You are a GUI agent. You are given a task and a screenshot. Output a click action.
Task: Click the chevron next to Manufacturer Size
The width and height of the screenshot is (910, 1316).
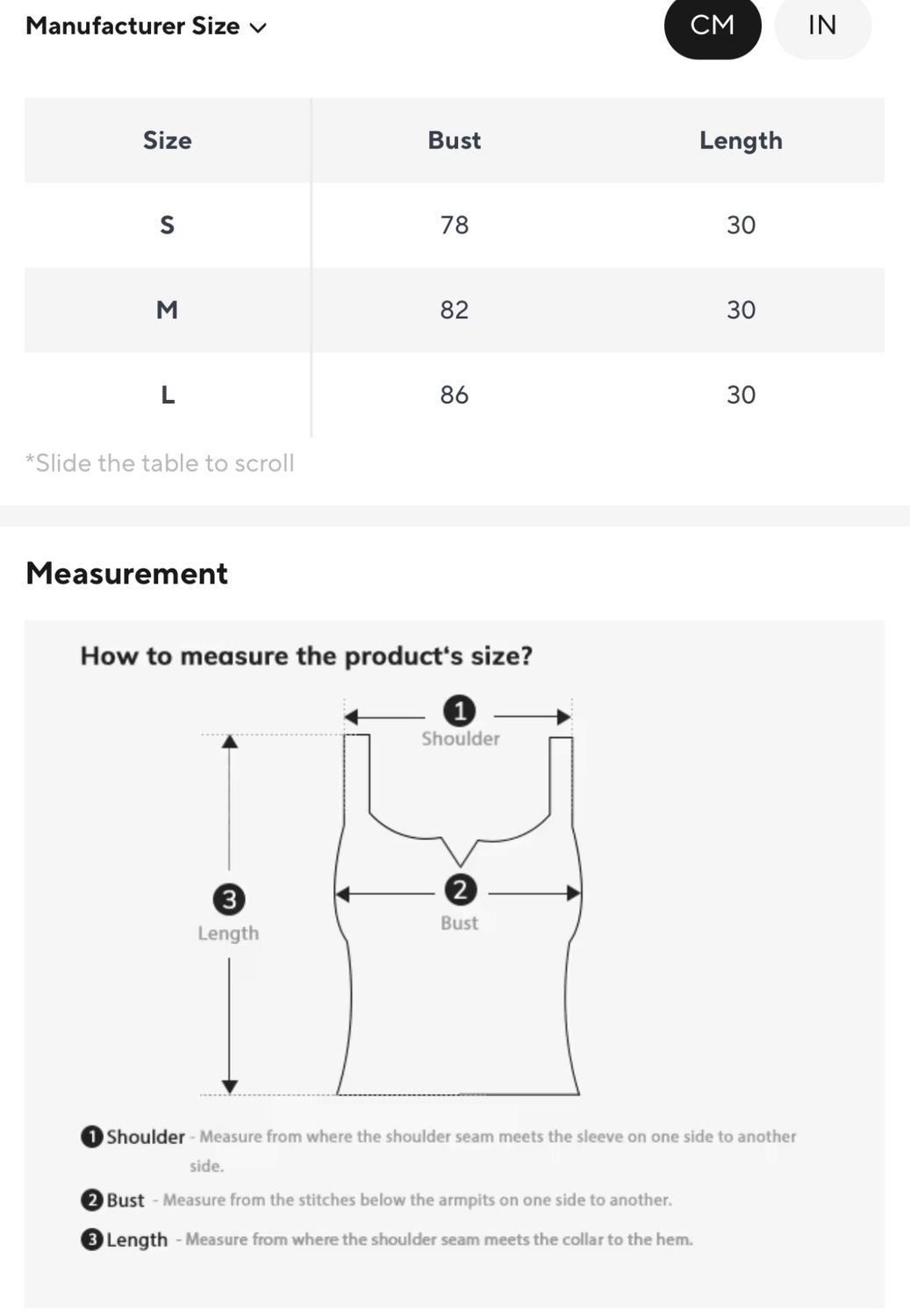coord(258,28)
